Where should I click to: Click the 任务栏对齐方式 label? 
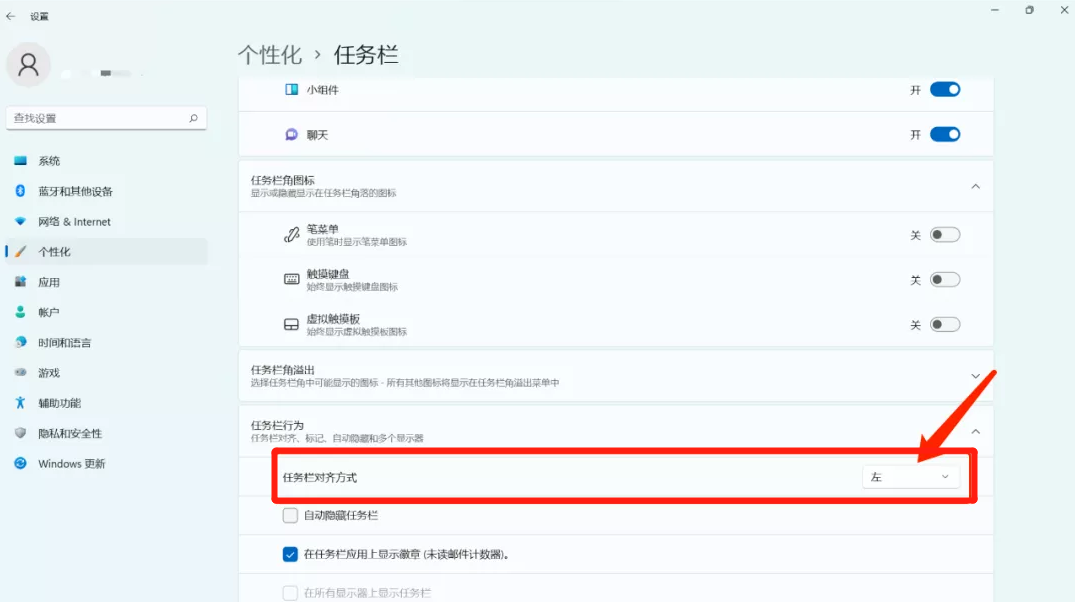click(319, 477)
